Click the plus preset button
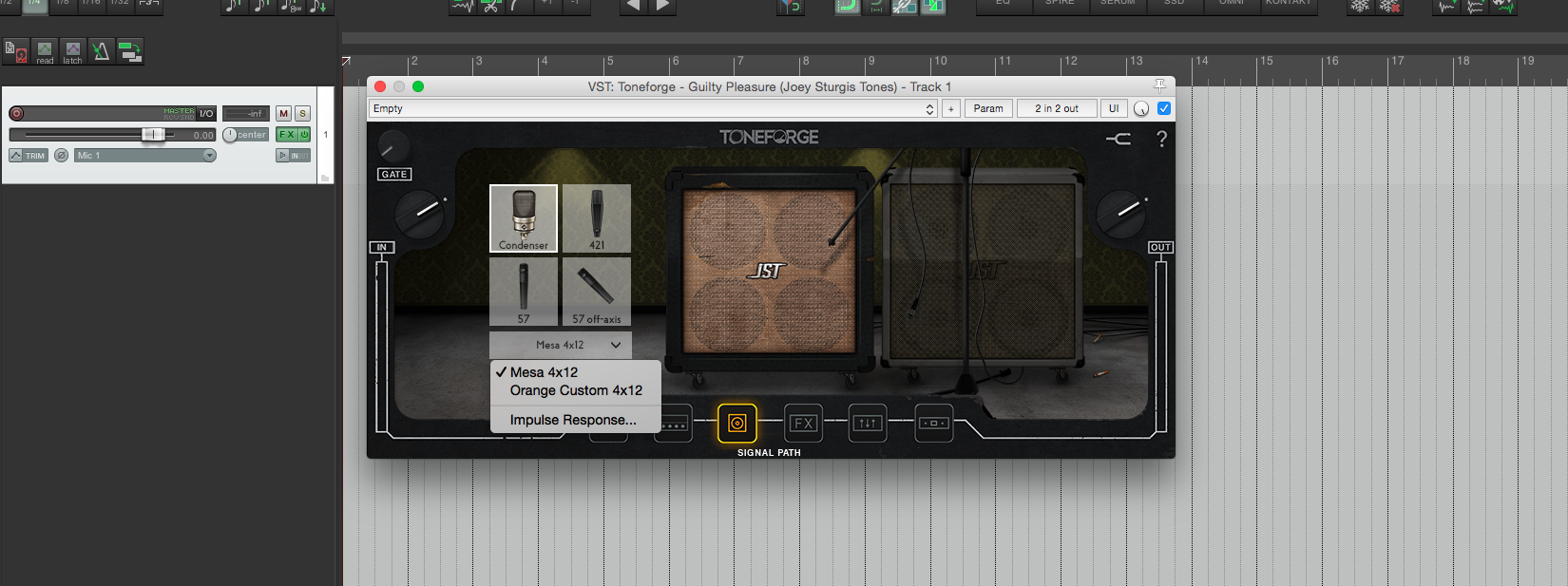 pos(951,108)
